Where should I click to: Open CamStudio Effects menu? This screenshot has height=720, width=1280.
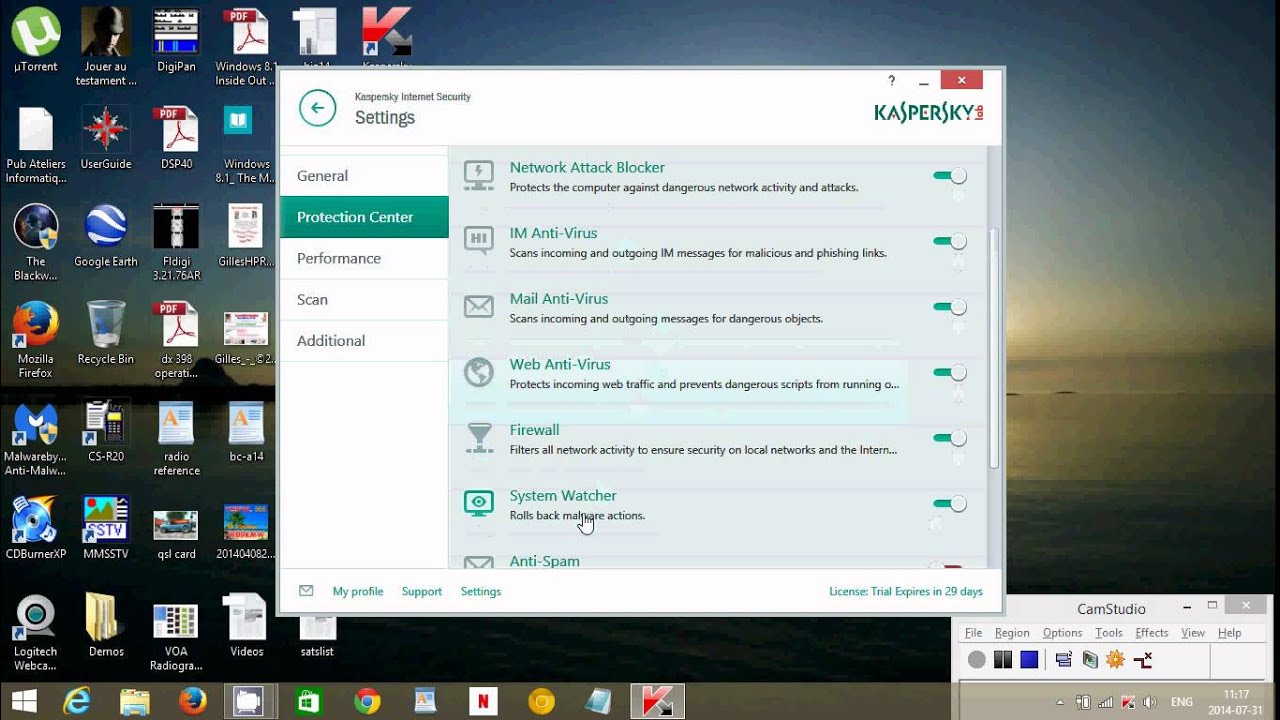coord(1152,633)
